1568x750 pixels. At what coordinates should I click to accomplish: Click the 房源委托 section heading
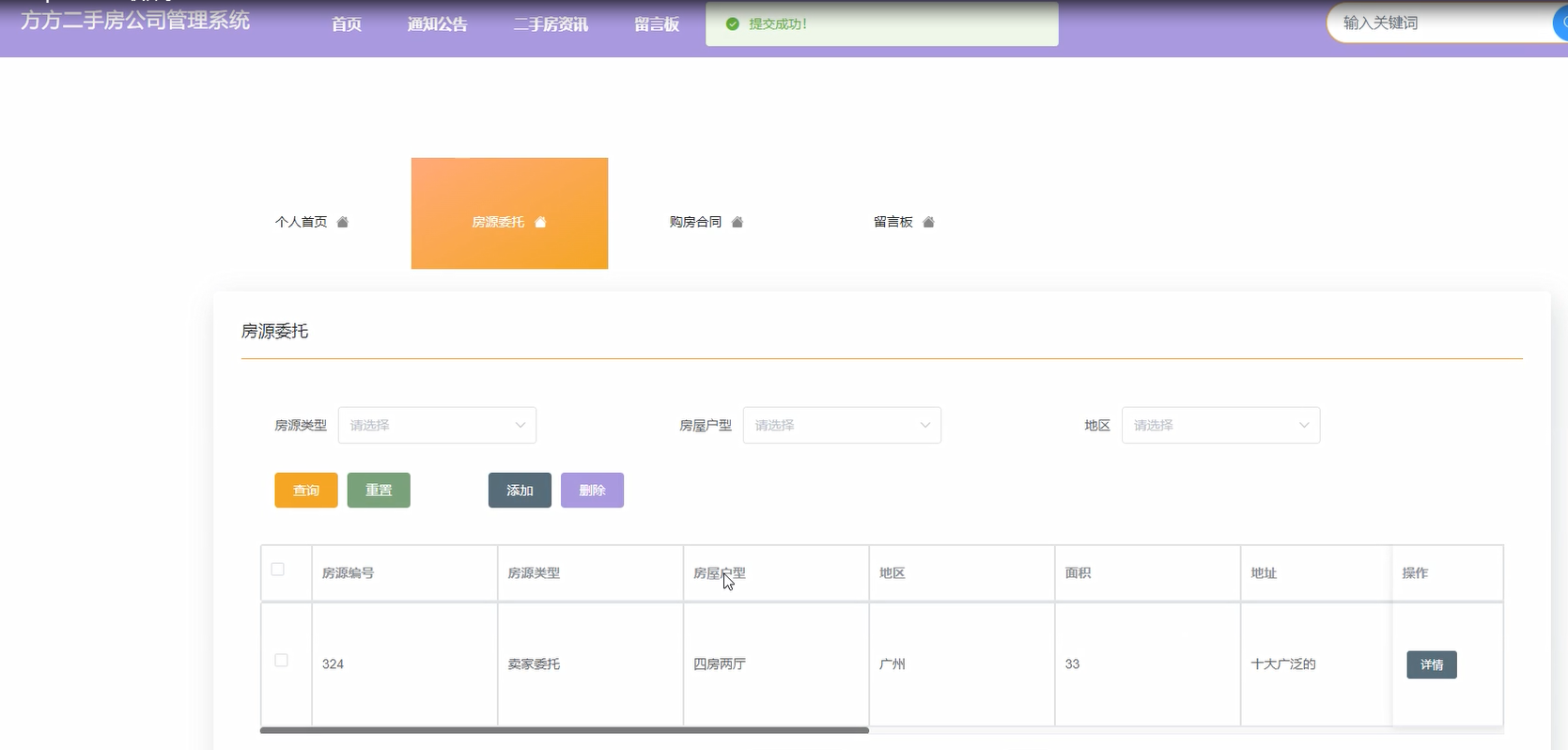pos(274,331)
